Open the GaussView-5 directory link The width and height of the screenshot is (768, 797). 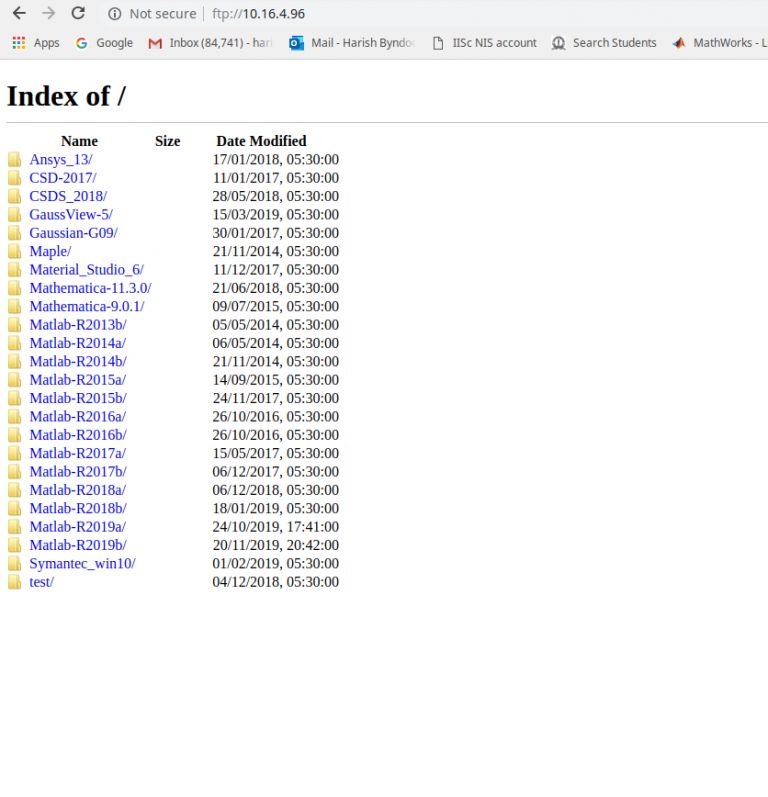pos(70,215)
